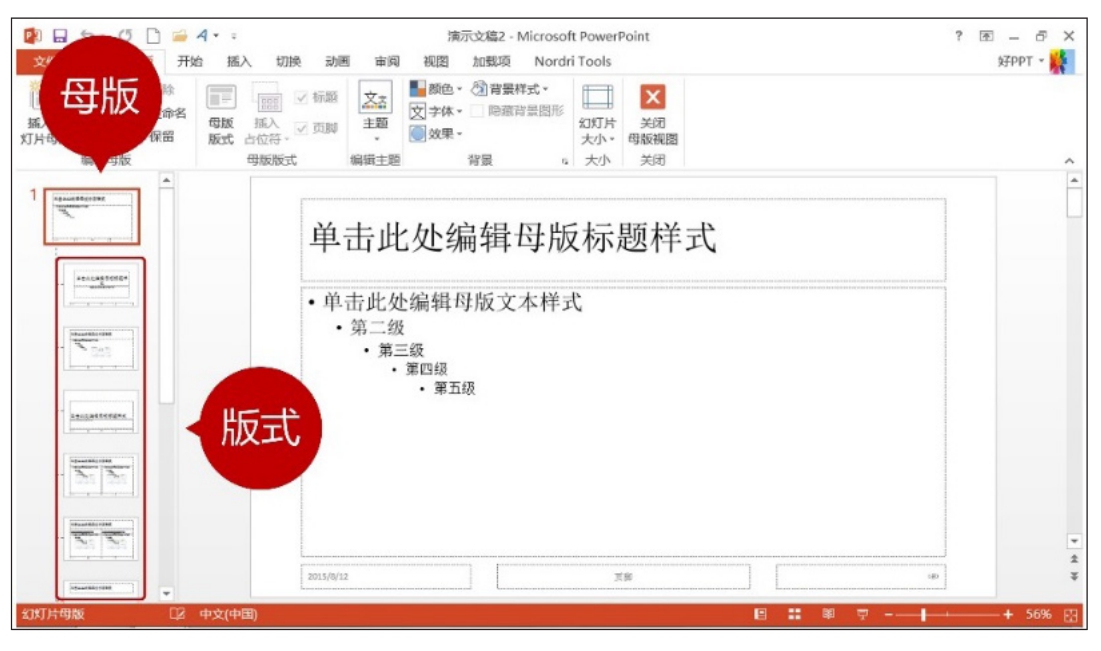This screenshot has height=651, width=1101.
Task: Click the 第四级 bullet text
Action: [x=426, y=369]
